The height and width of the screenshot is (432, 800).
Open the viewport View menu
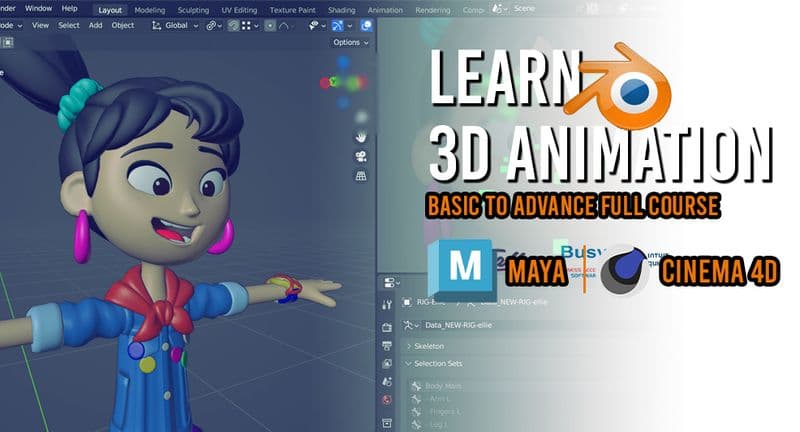(x=40, y=26)
